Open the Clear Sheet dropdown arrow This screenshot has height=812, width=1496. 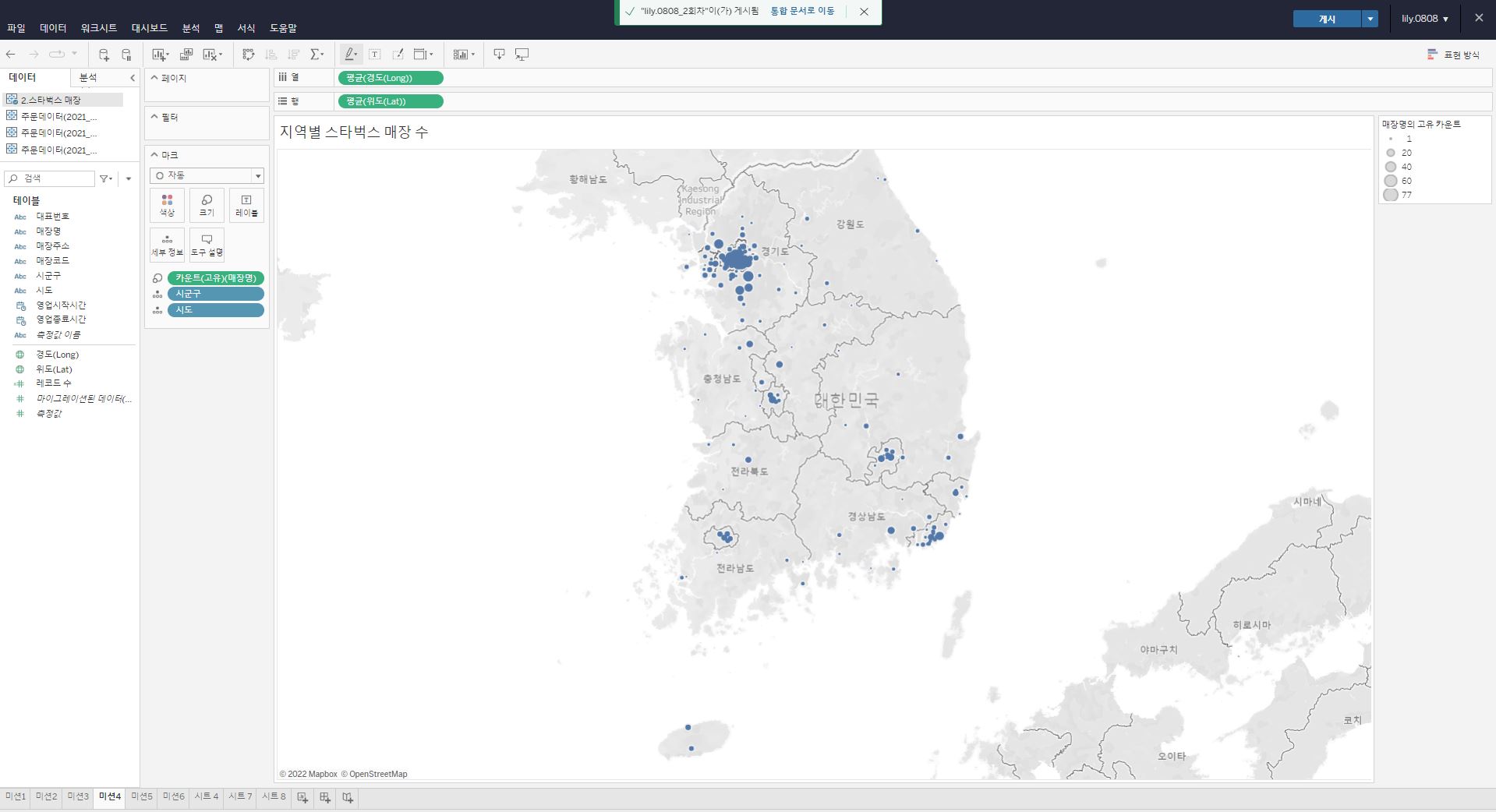point(221,55)
